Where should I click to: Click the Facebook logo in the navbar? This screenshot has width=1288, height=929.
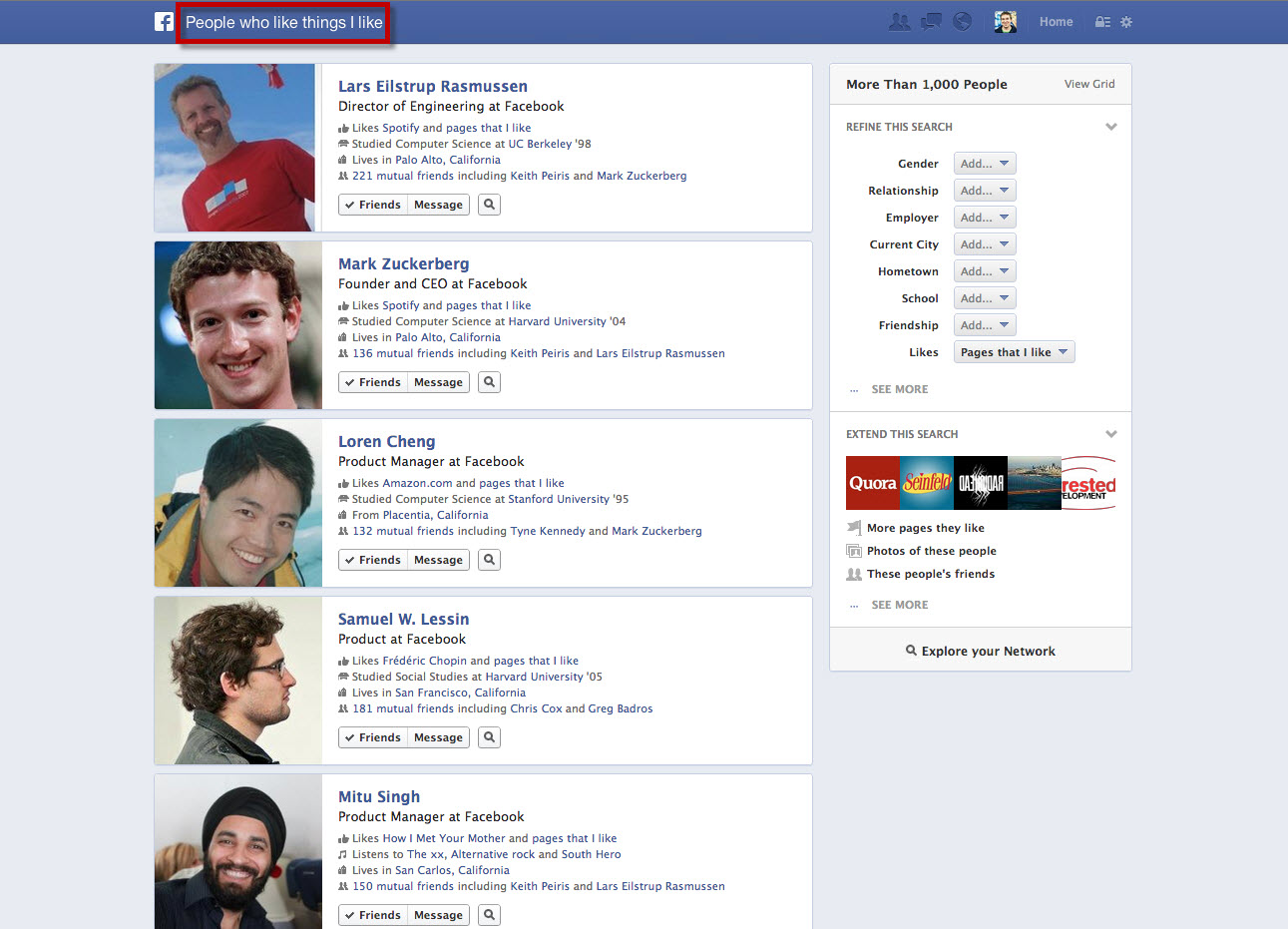[x=163, y=21]
